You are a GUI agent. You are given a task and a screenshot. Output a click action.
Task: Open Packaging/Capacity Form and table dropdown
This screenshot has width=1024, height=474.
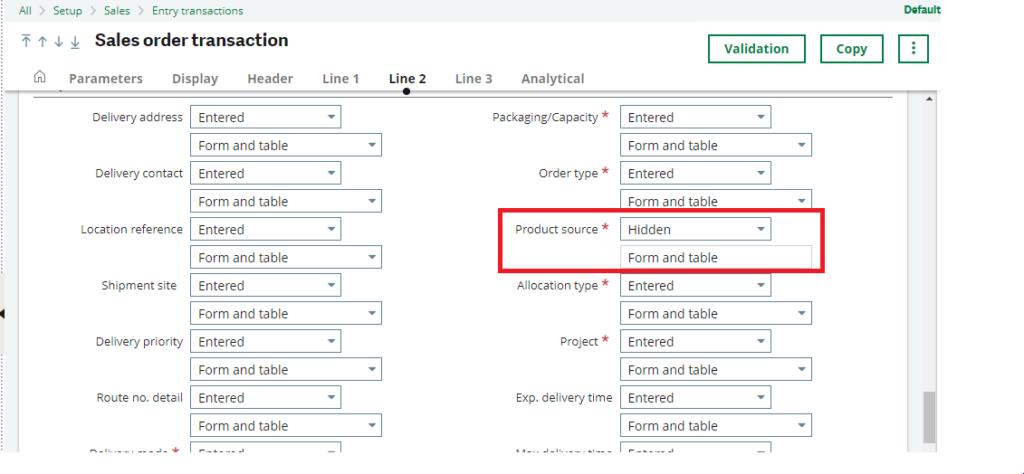(x=716, y=146)
